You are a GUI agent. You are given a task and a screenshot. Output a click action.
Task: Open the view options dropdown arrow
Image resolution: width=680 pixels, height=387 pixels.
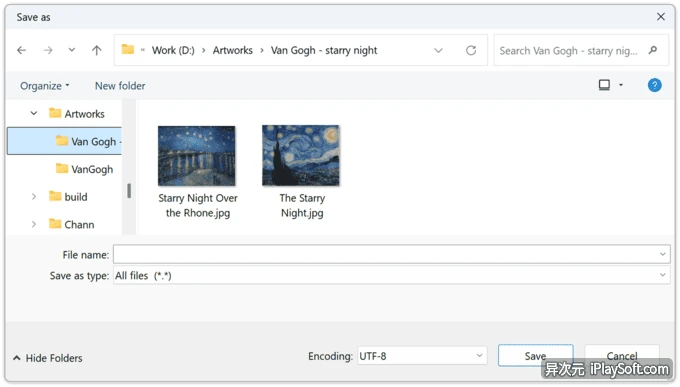pos(621,85)
